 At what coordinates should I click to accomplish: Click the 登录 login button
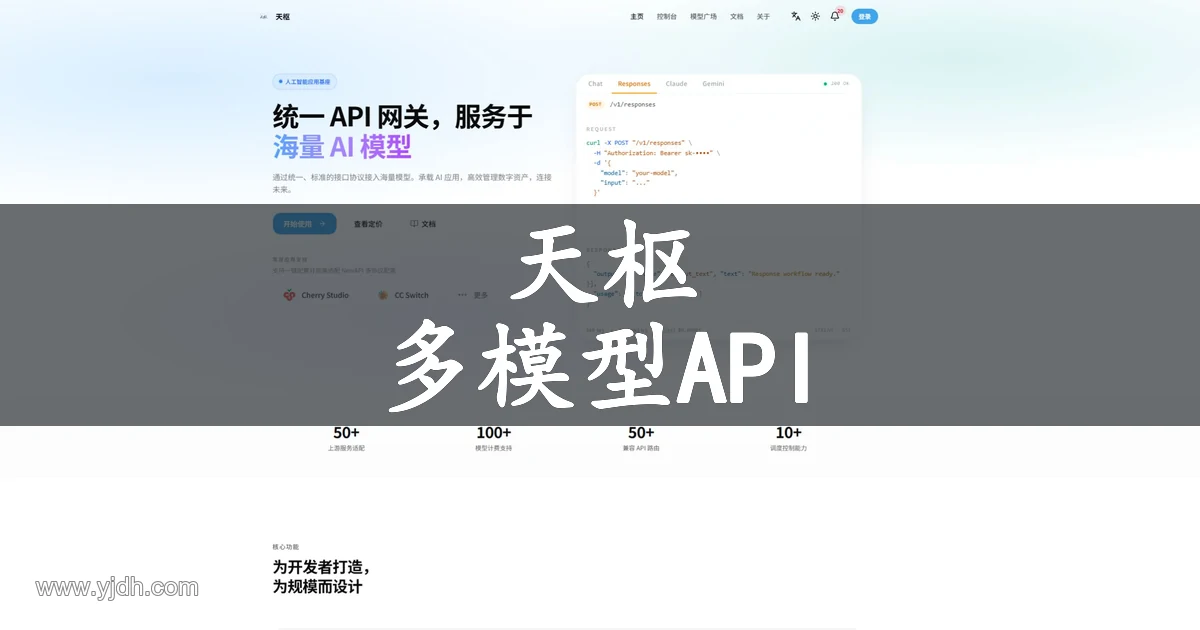[x=865, y=16]
